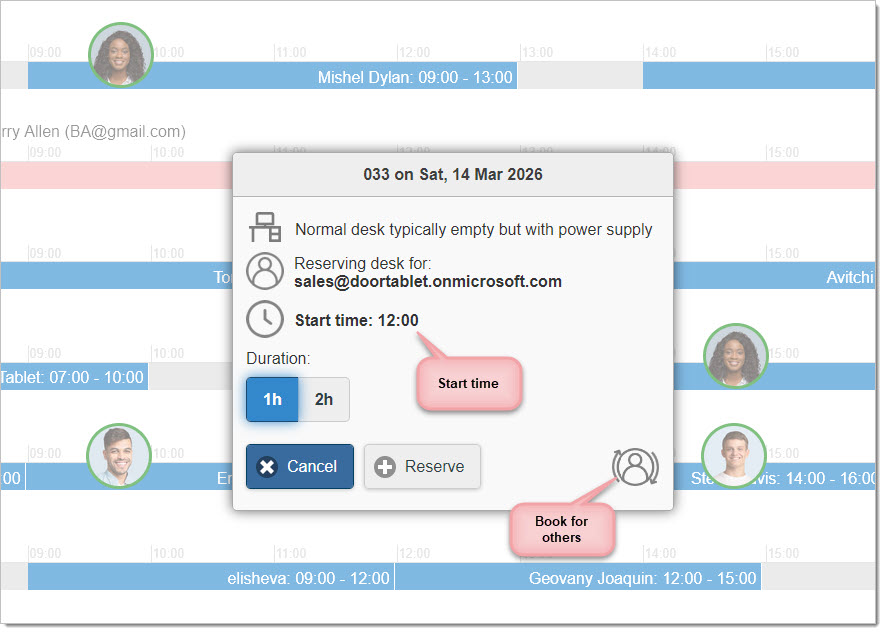Open the Book for others icon
The image size is (884, 632).
pyautogui.click(x=636, y=467)
